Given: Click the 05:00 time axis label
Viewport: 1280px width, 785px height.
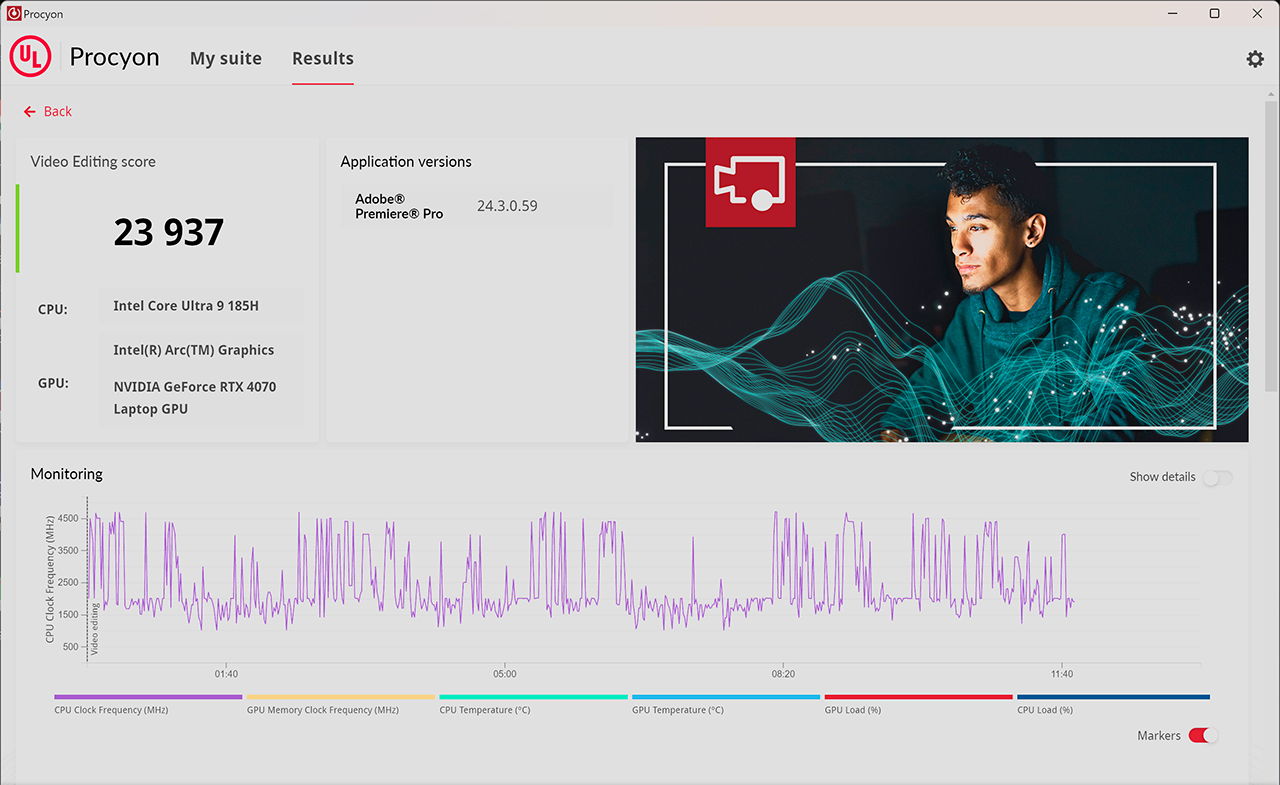Looking at the screenshot, I should [x=505, y=674].
